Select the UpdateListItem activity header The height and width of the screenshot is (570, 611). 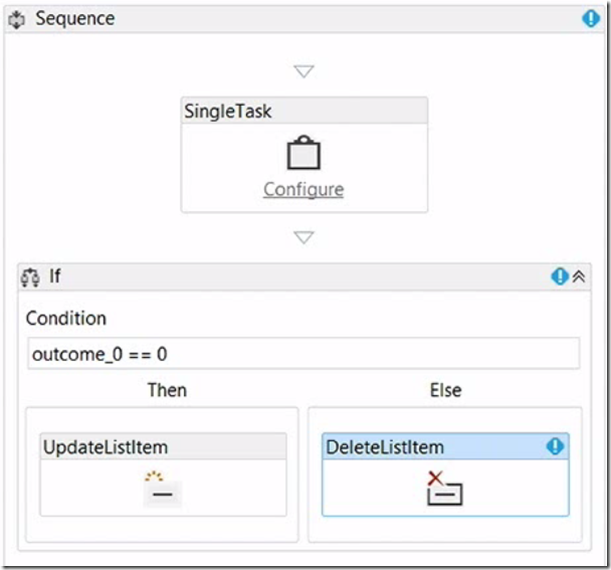coord(163,447)
